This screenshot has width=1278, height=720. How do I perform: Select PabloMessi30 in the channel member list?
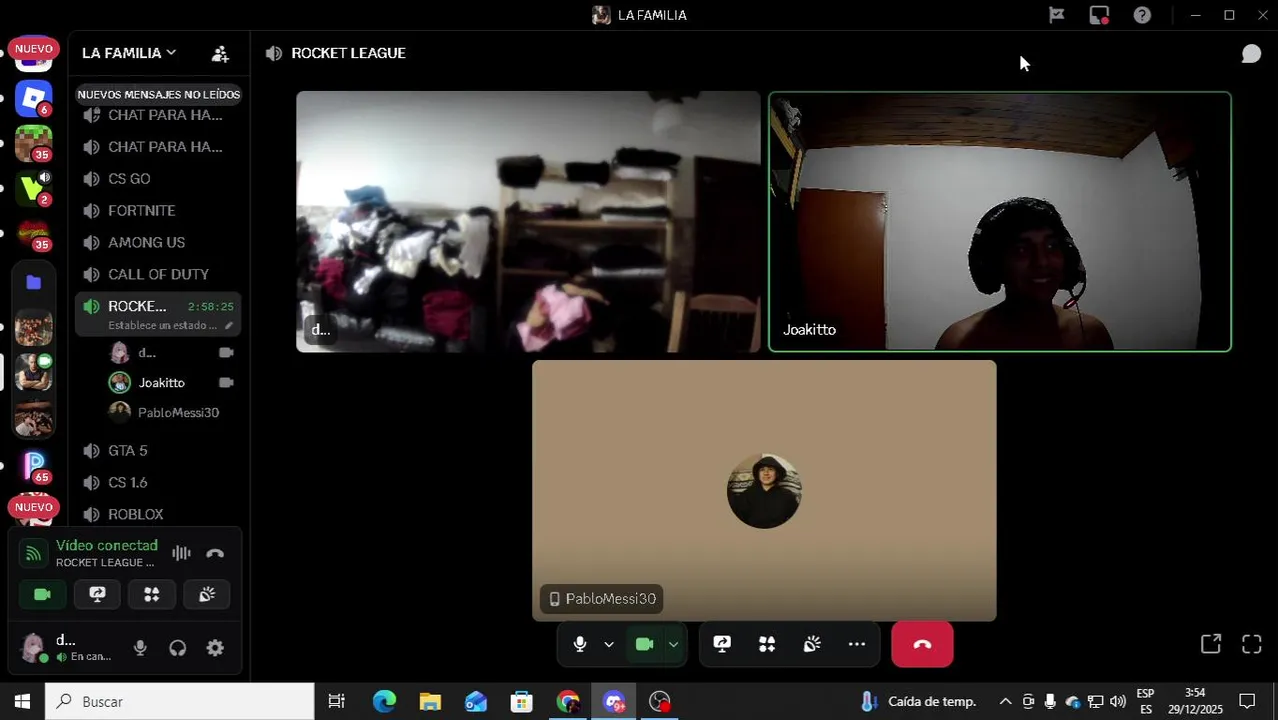[170, 413]
